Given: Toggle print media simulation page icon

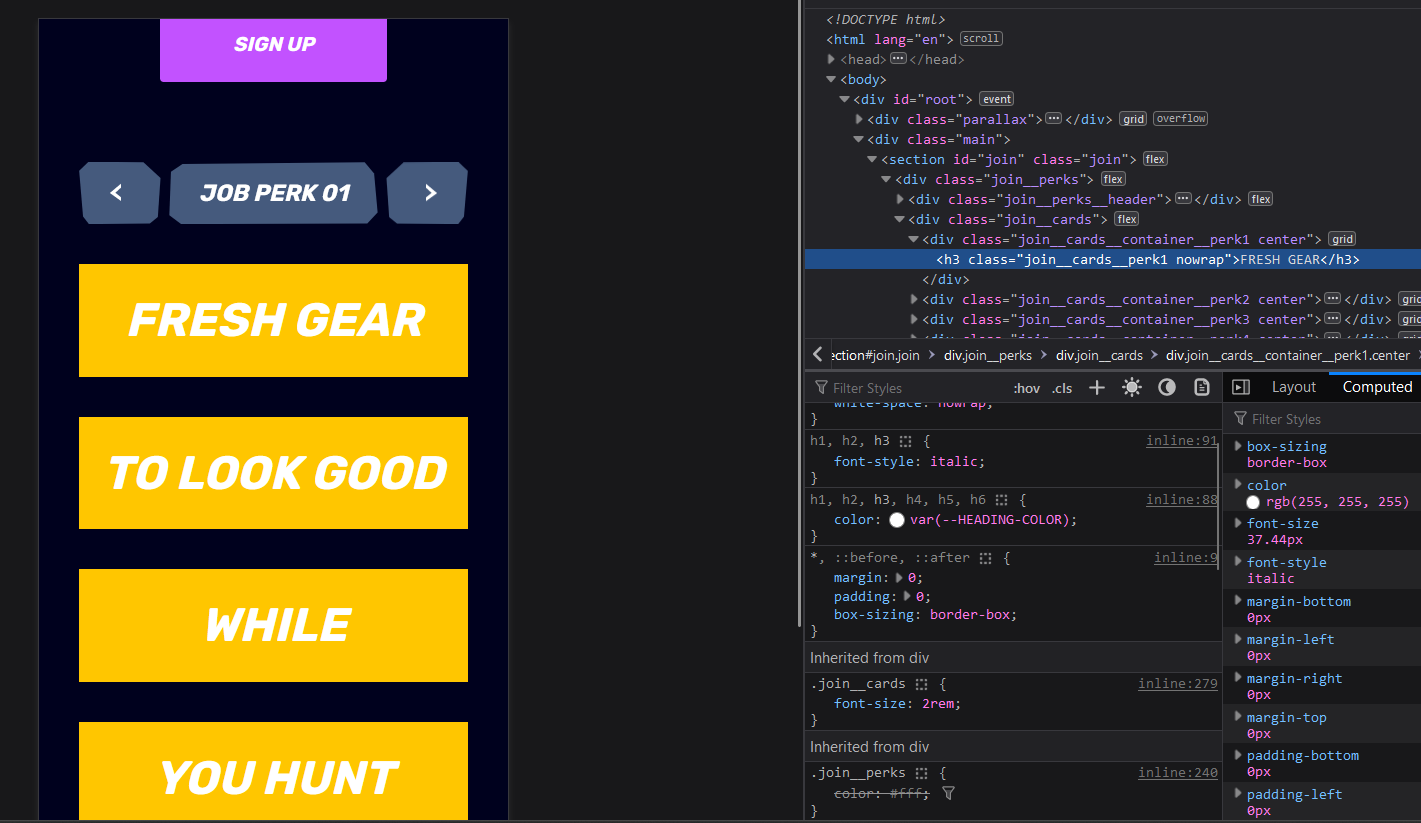Looking at the screenshot, I should [1201, 387].
